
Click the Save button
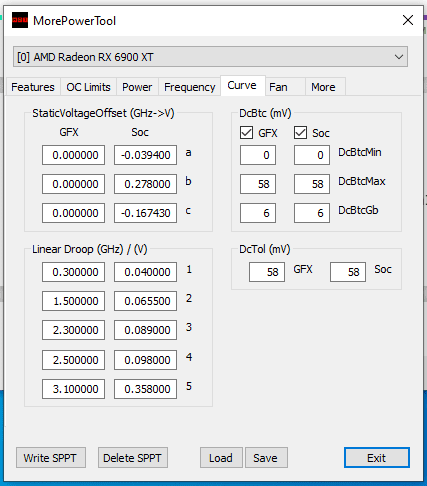(266, 458)
